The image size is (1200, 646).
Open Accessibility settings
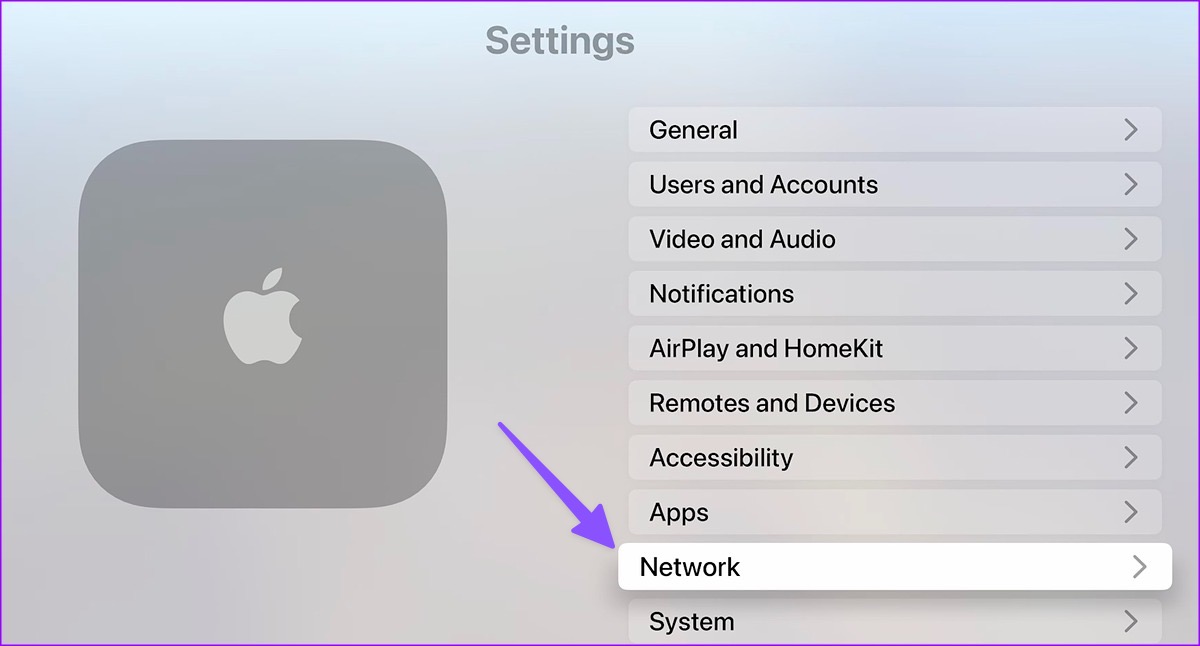pos(895,457)
